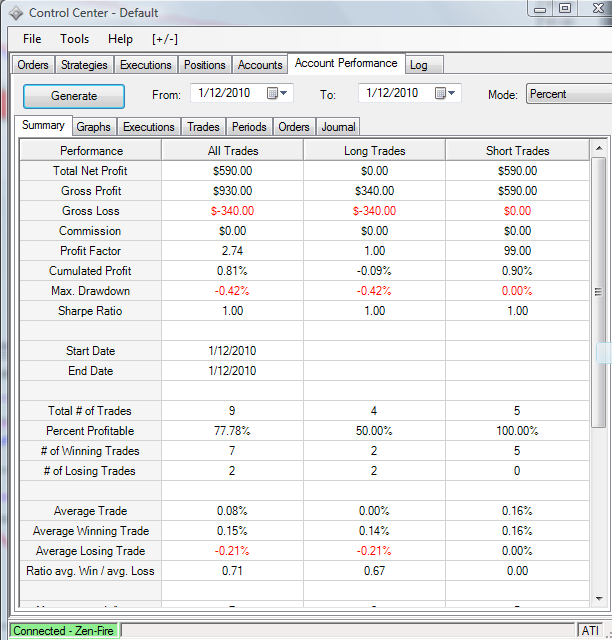Viewport: 612px width, 640px height.
Task: Click the End Date row label
Action: [x=91, y=371]
